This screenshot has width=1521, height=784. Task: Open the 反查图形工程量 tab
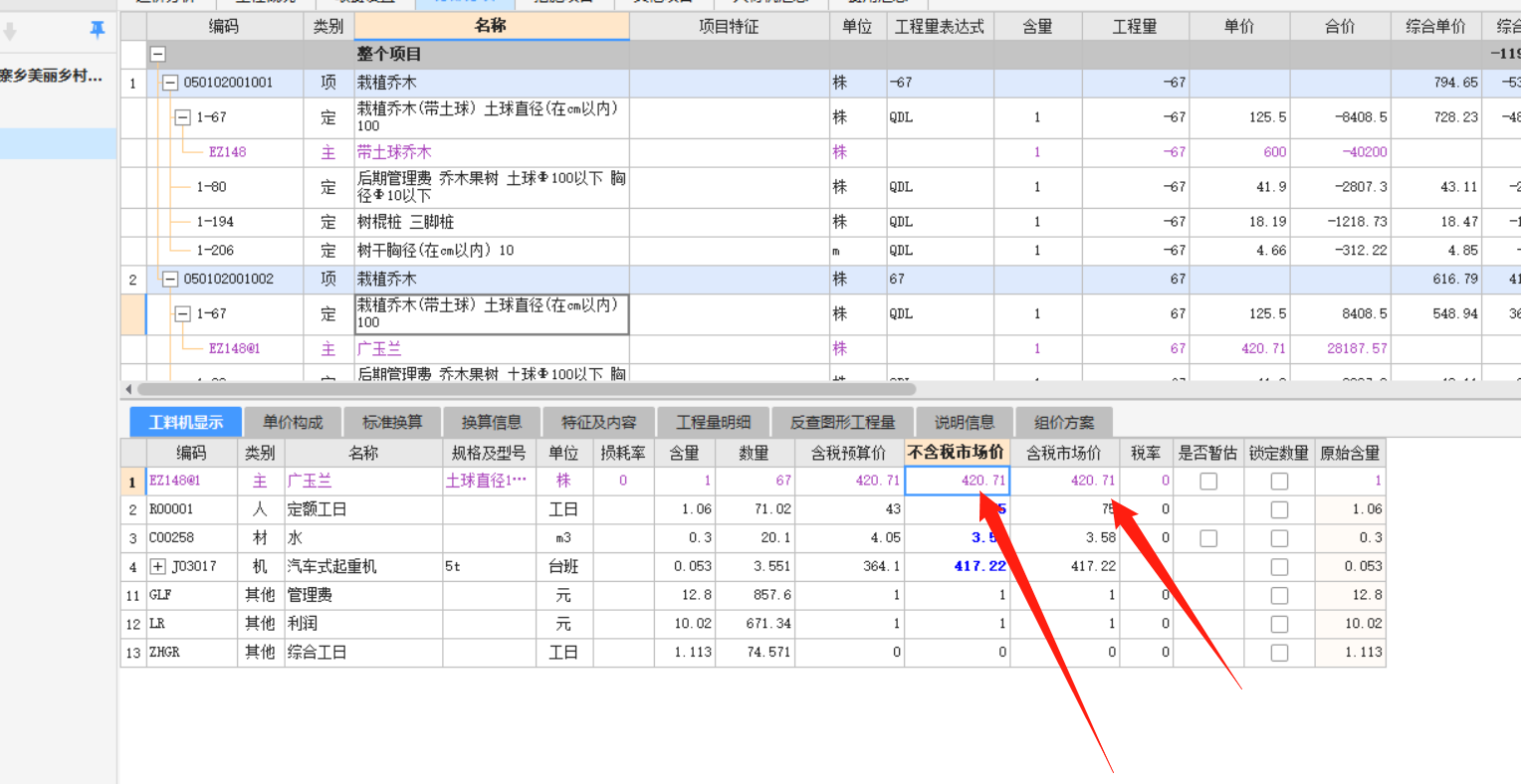(x=842, y=422)
